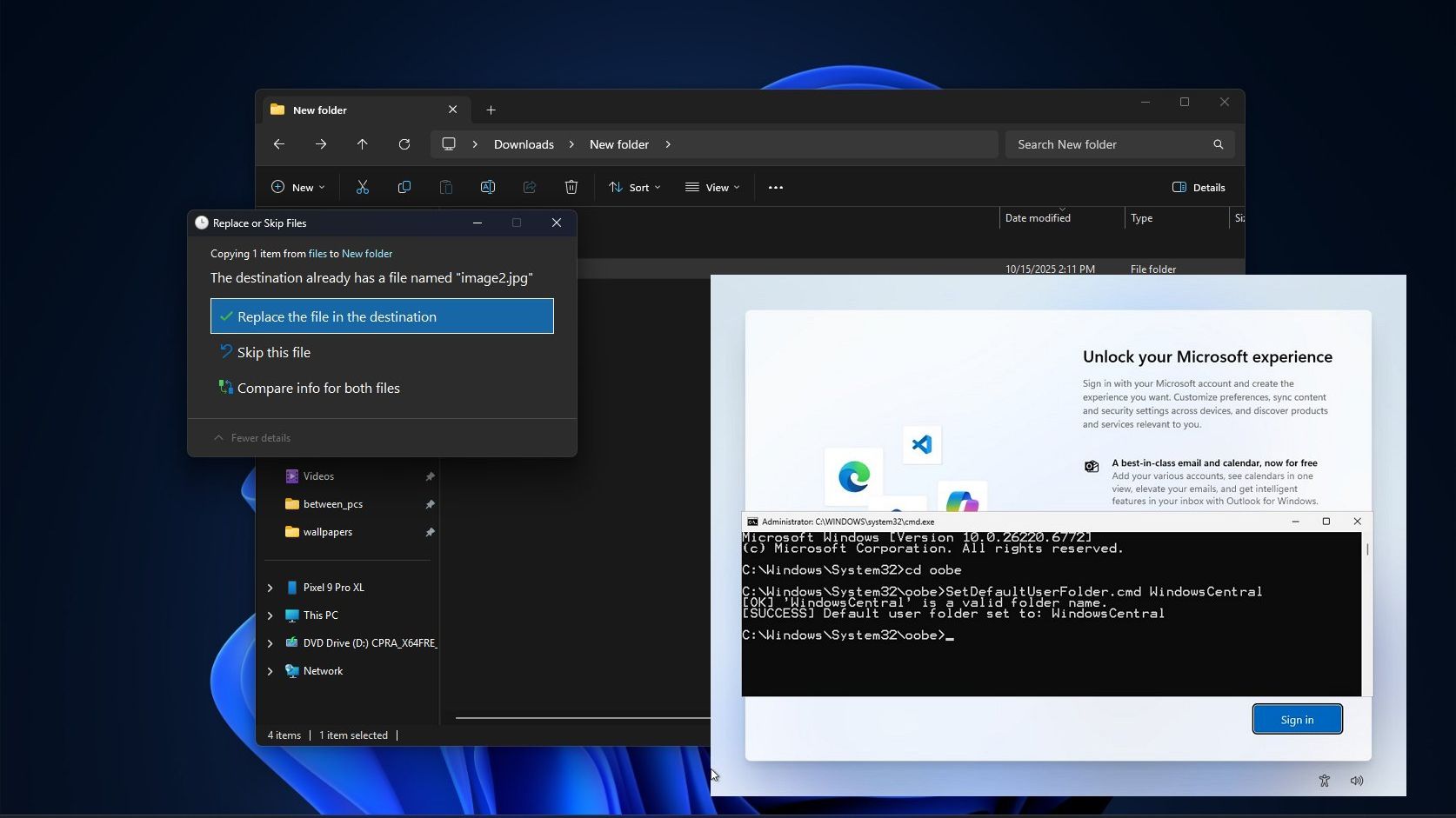
Task: Navigate up to Downloads with up arrow
Action: (x=363, y=144)
